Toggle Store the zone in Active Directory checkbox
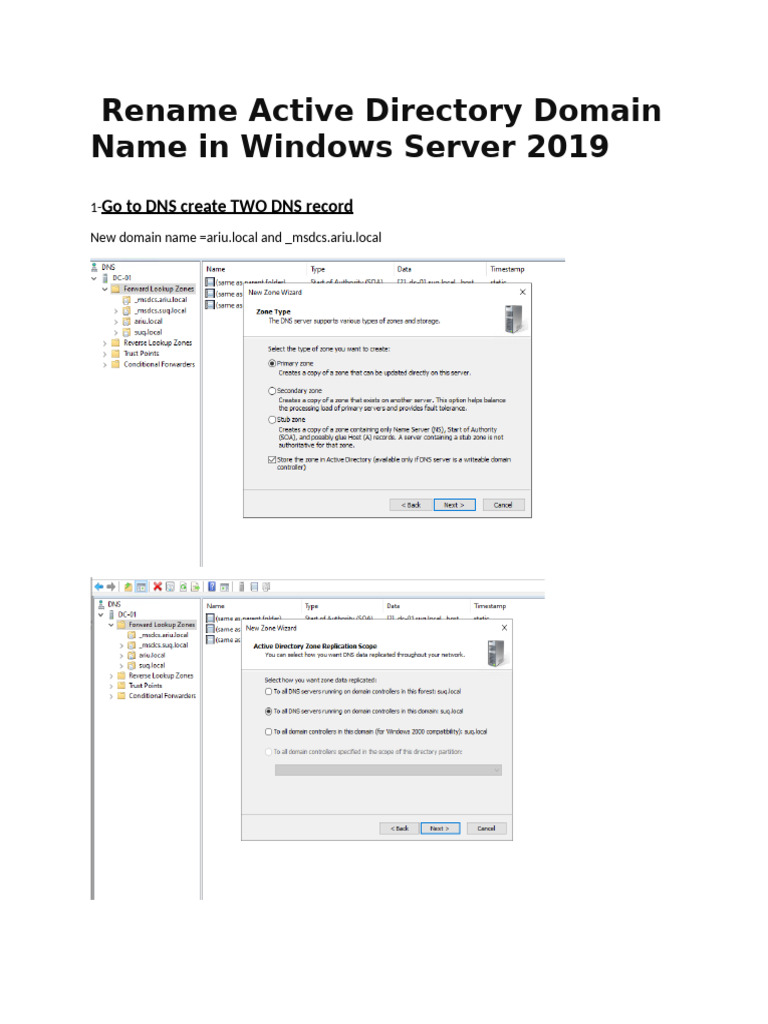768x1024 pixels. pyautogui.click(x=272, y=460)
